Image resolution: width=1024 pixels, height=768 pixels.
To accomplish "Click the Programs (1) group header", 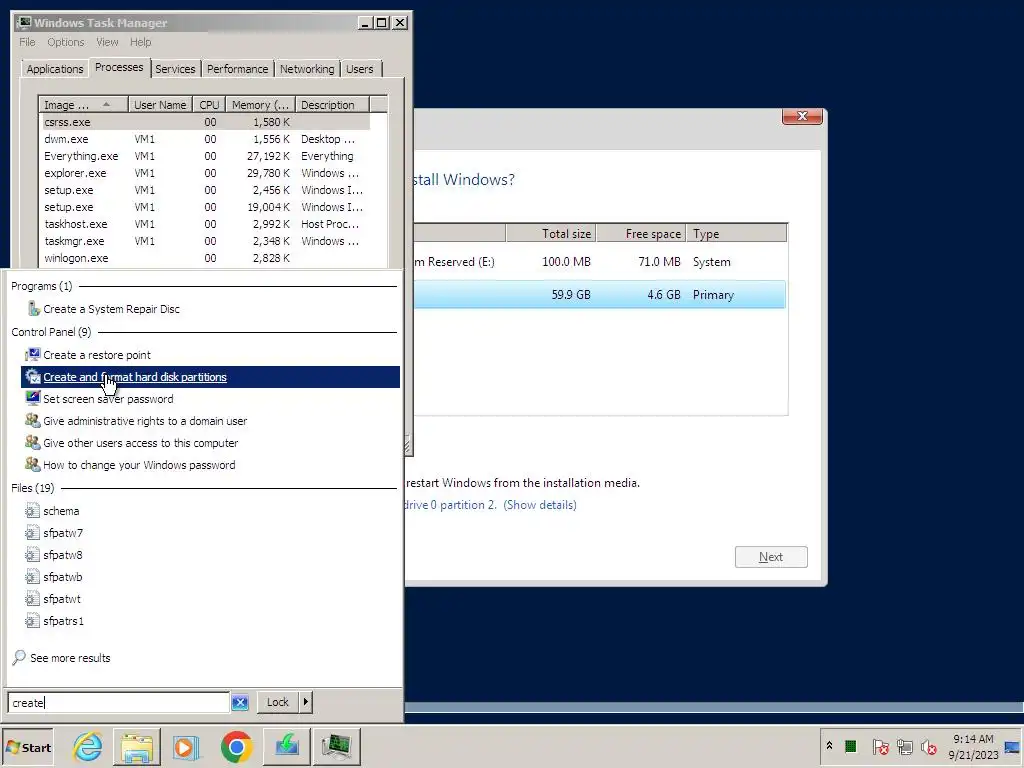I will click(41, 286).
